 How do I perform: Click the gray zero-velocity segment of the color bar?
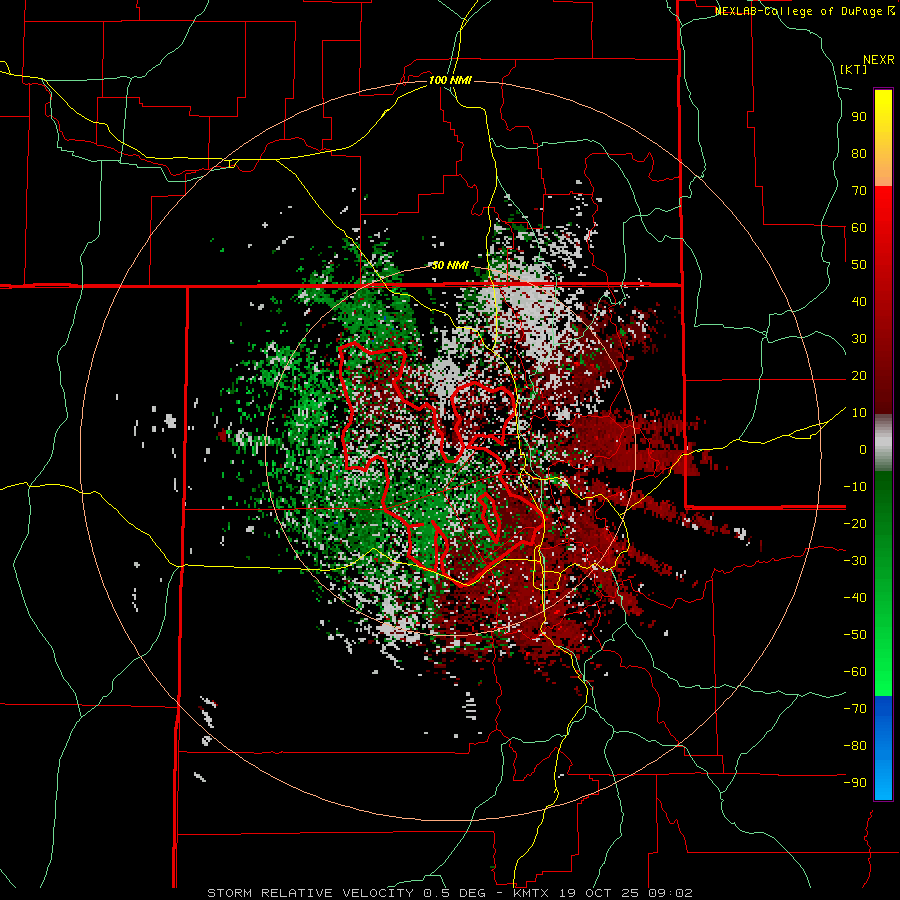pos(883,443)
